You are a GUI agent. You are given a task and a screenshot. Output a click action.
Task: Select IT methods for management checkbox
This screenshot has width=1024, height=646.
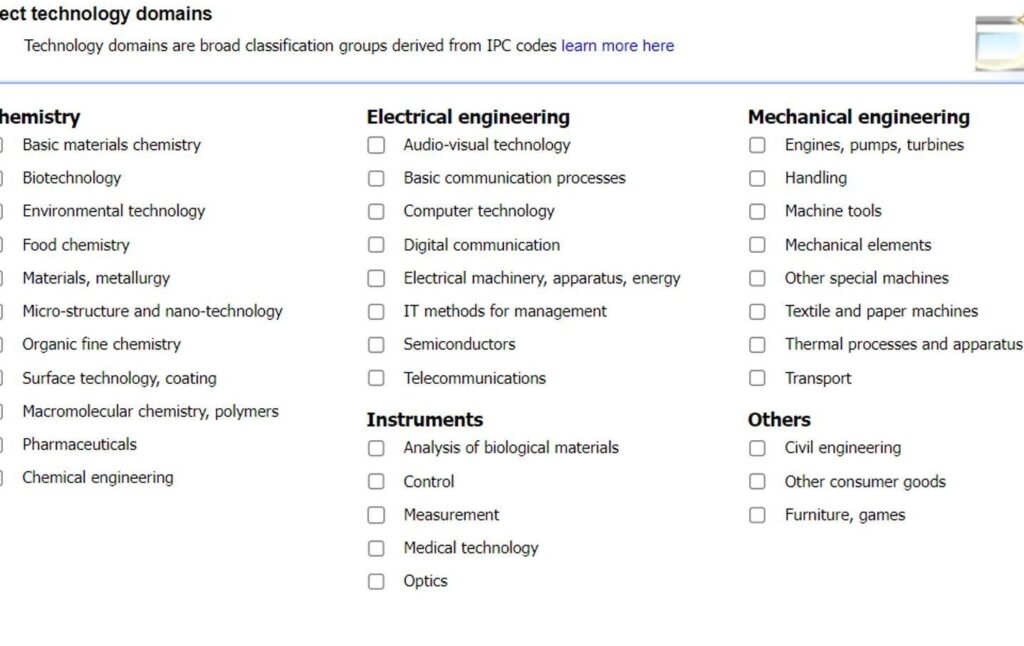tap(376, 312)
